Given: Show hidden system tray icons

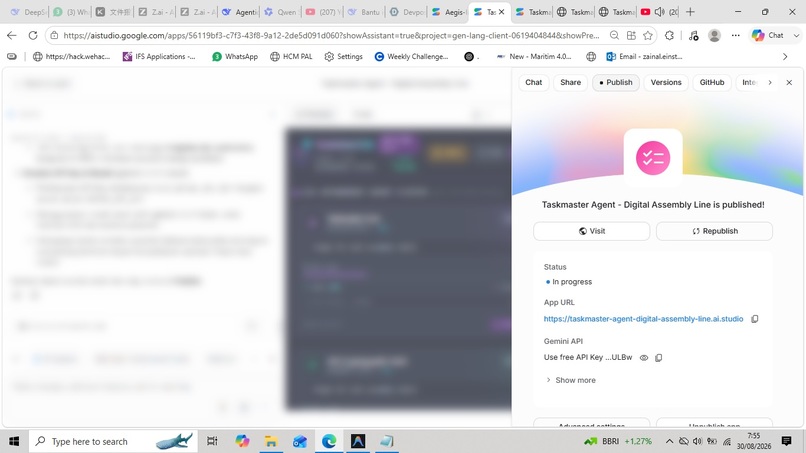Looking at the screenshot, I should (669, 441).
